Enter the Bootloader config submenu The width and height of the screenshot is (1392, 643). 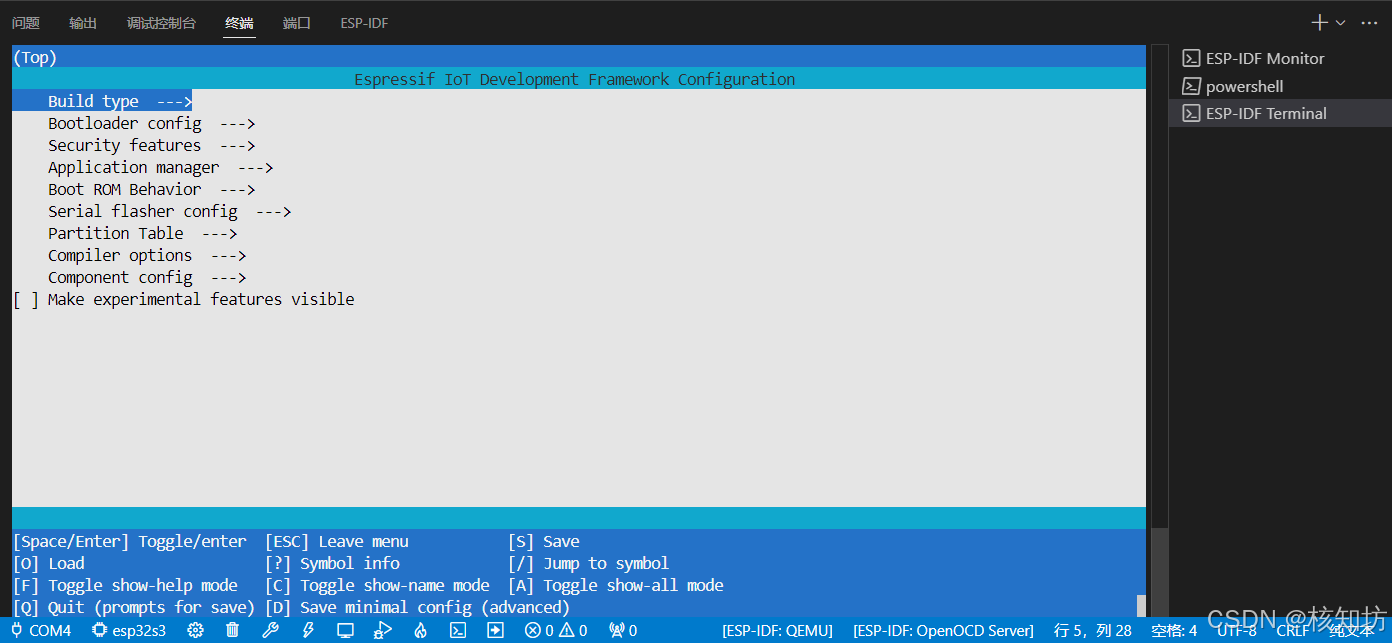pos(152,123)
